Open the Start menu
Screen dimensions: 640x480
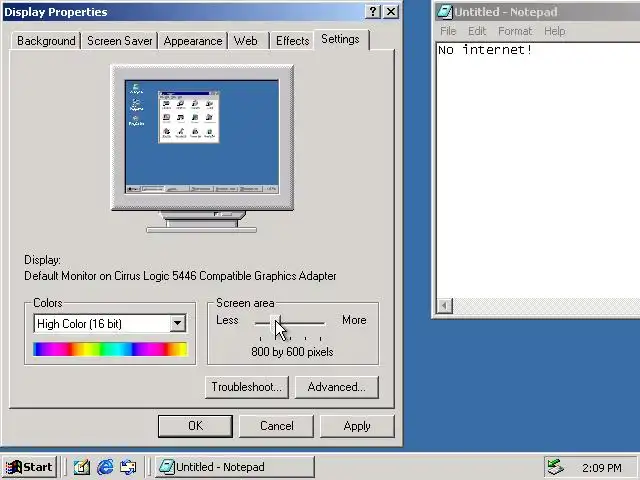tap(30, 467)
